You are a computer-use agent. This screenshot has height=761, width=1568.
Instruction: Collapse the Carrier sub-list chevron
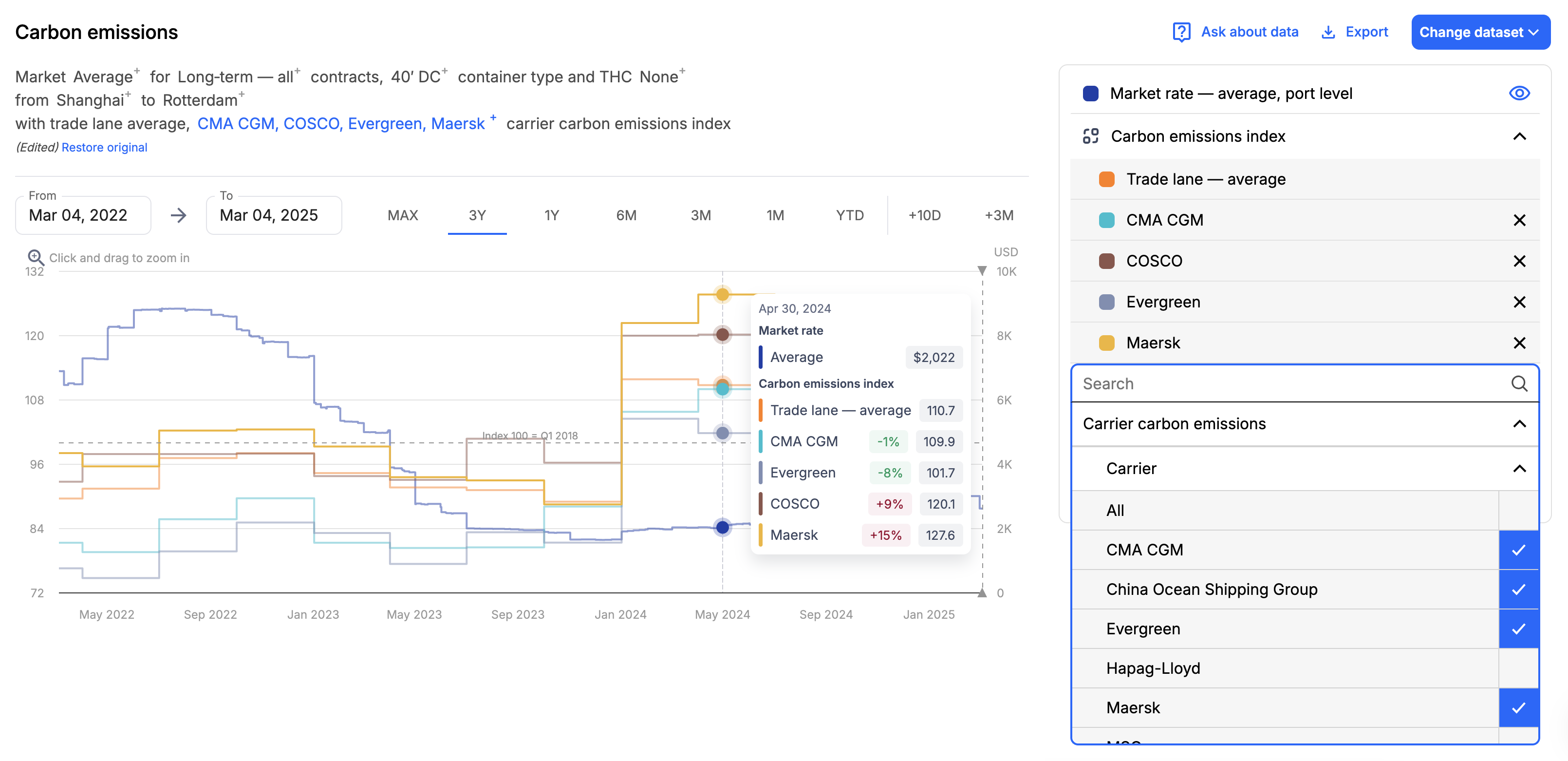pos(1519,468)
